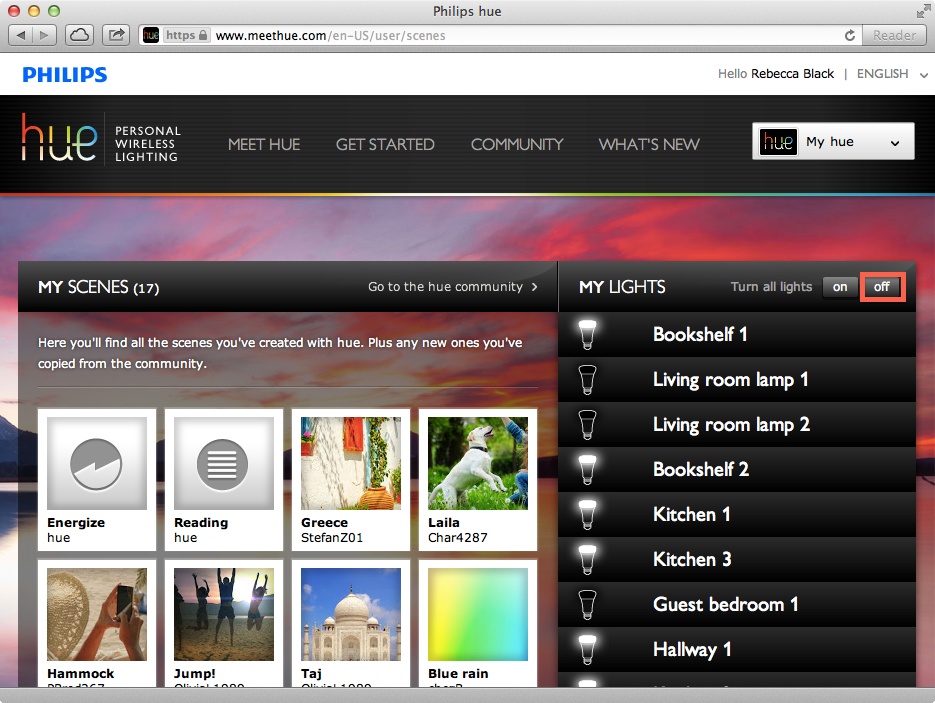Select the Reading scene
Viewport: 935px width, 703px height.
(x=224, y=480)
